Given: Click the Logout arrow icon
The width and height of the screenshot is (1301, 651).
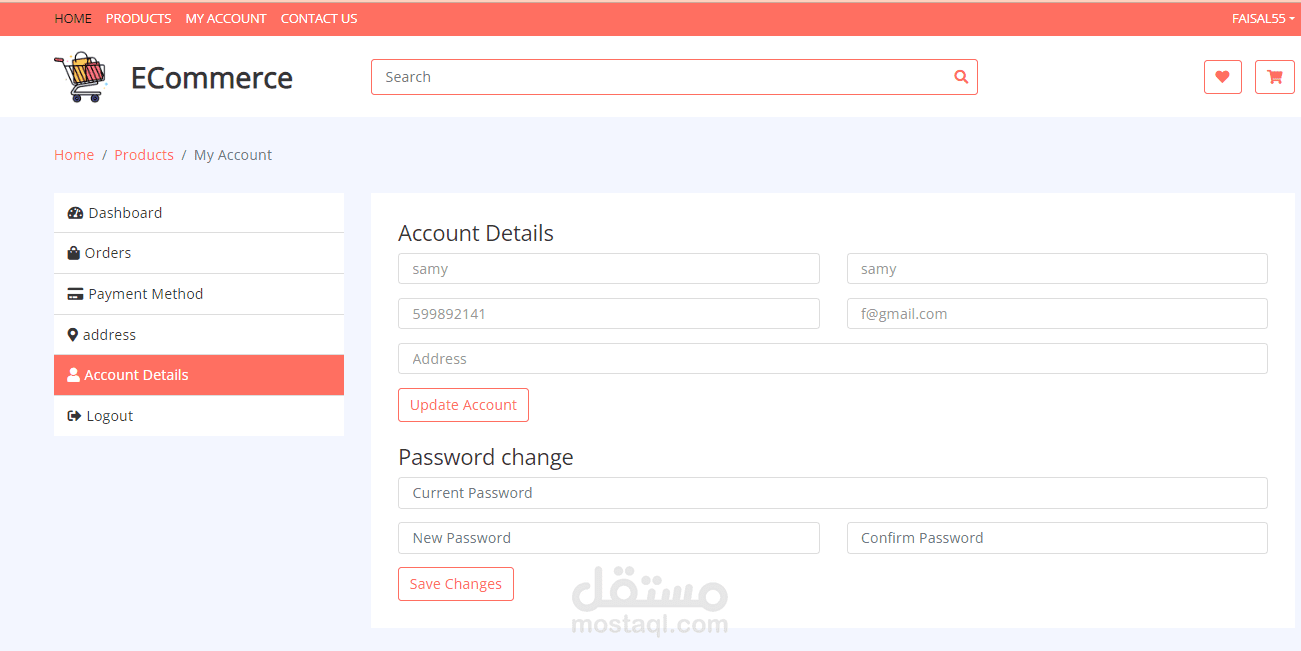Looking at the screenshot, I should [x=74, y=416].
